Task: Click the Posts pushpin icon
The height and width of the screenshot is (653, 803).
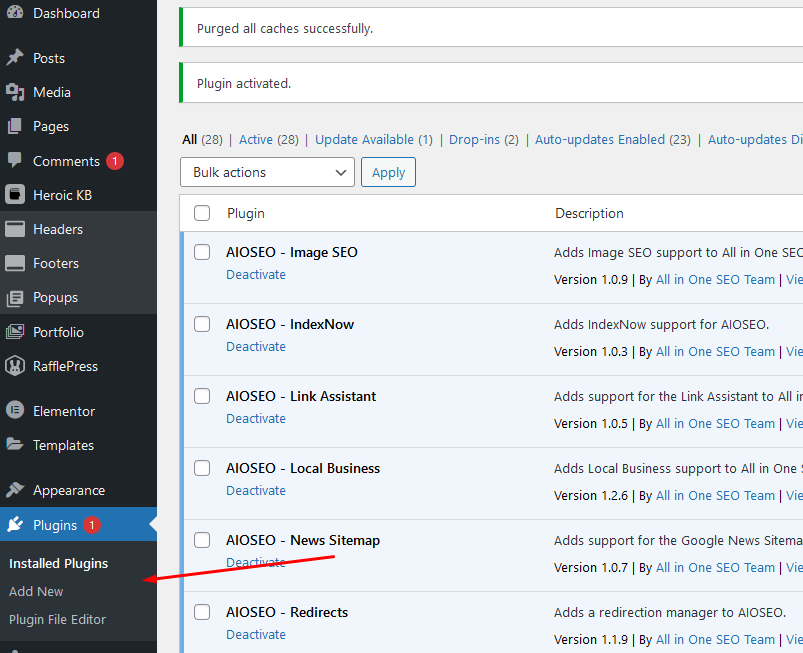Action: pos(15,58)
